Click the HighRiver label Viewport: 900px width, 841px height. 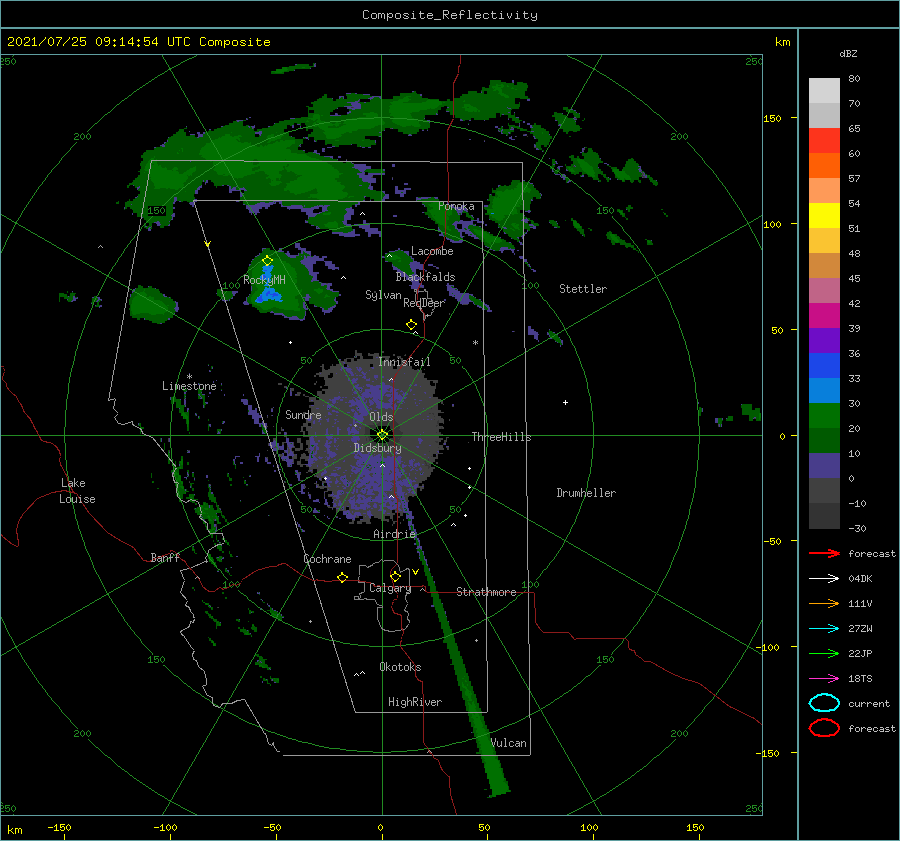[x=415, y=702]
